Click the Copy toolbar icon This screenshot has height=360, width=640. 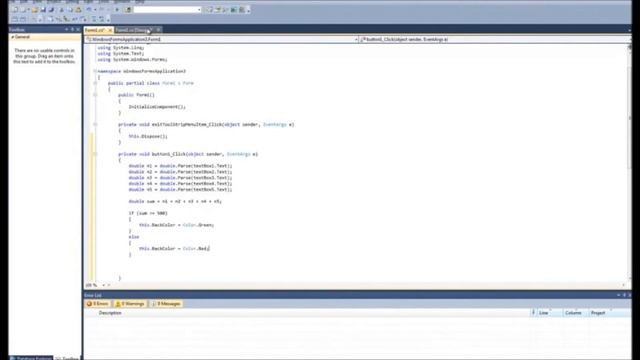tap(70, 10)
